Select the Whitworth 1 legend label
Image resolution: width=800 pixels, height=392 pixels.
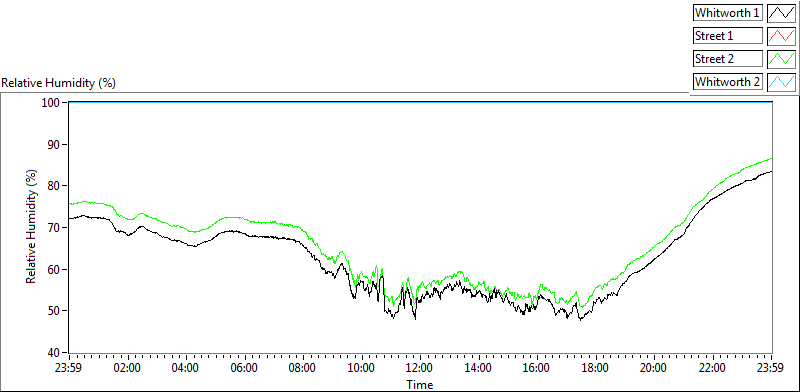click(728, 13)
